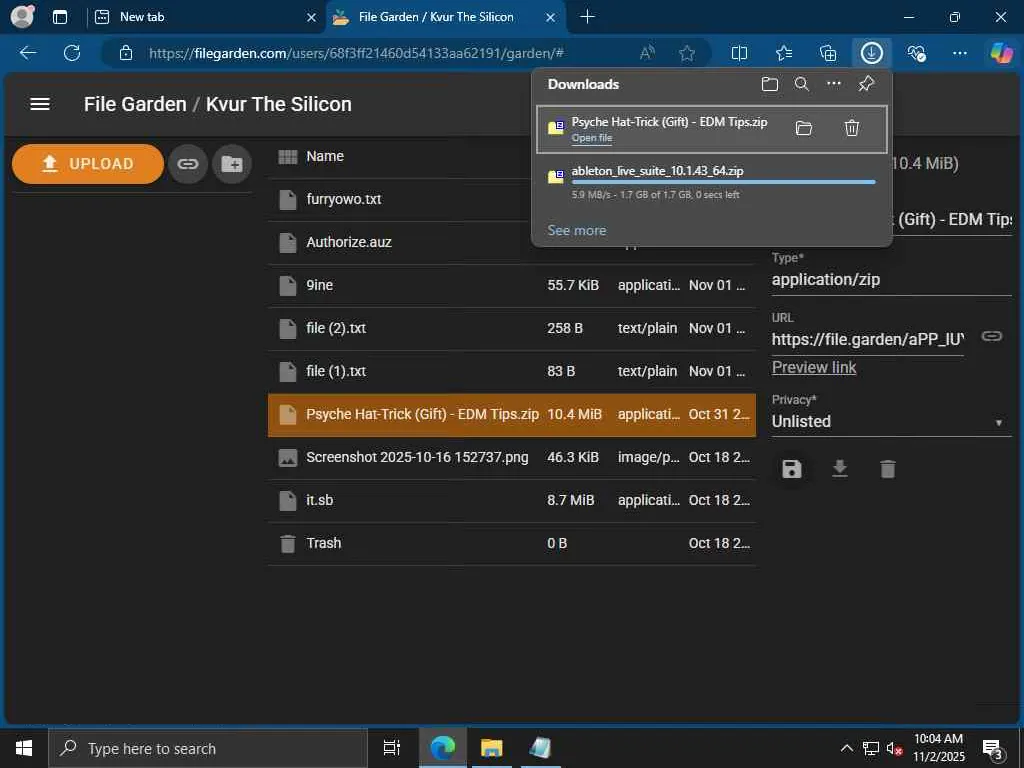
Task: Open the notification center icon
Action: coord(993,750)
